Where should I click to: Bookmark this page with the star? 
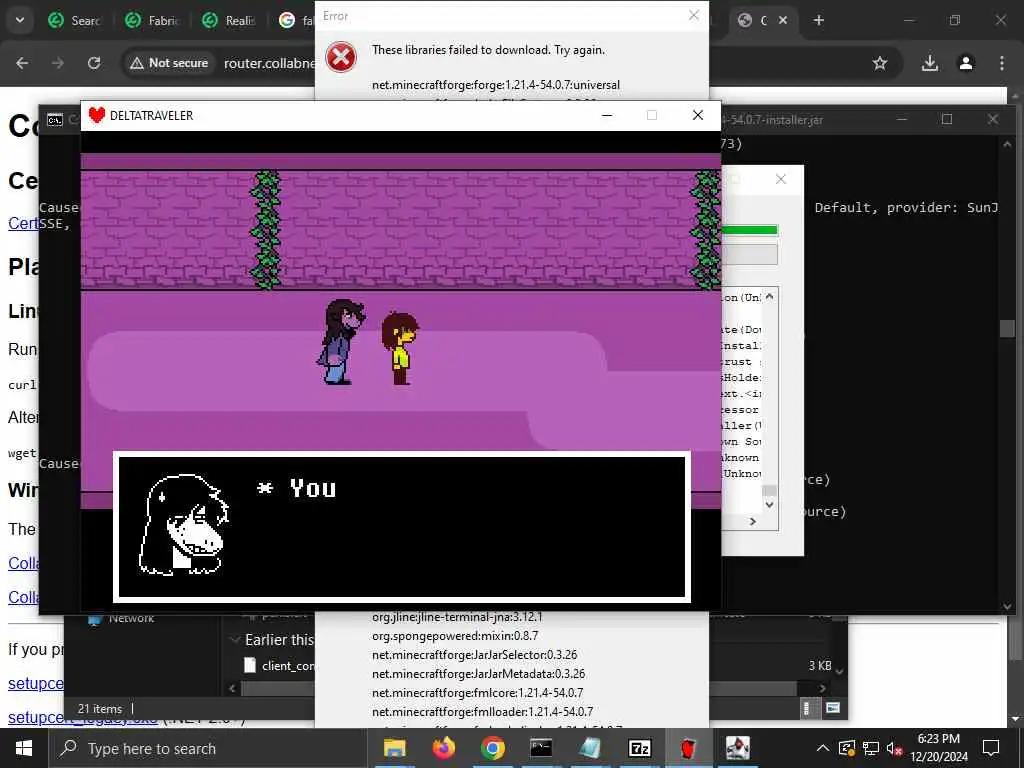pyautogui.click(x=880, y=63)
